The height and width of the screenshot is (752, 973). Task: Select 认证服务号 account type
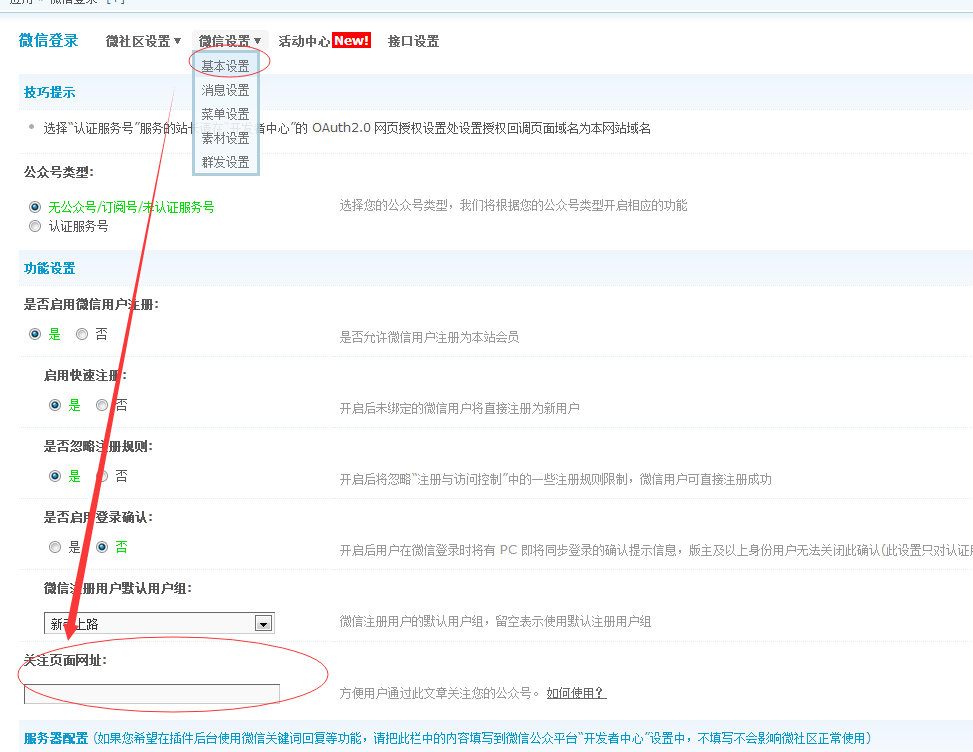click(35, 226)
